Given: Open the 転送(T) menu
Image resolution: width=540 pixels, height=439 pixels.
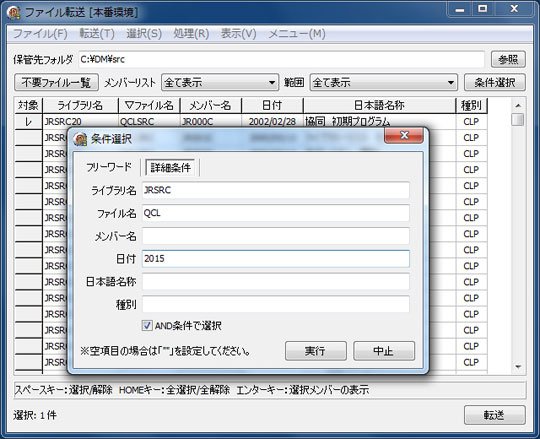Looking at the screenshot, I should pos(97,34).
